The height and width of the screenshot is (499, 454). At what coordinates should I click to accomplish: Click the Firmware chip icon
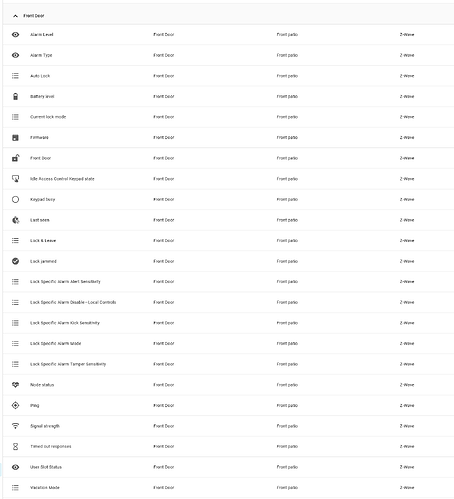click(x=15, y=138)
